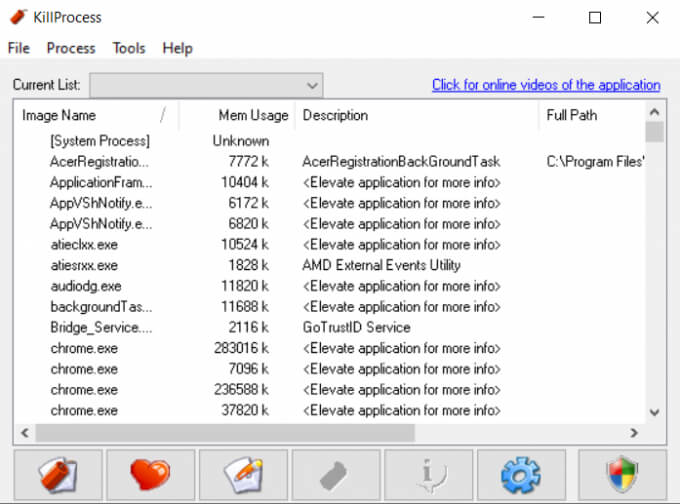Screen dimensions: 680x504
Task: Select AppVShNotify row with 6172 k
Action: coord(330,203)
